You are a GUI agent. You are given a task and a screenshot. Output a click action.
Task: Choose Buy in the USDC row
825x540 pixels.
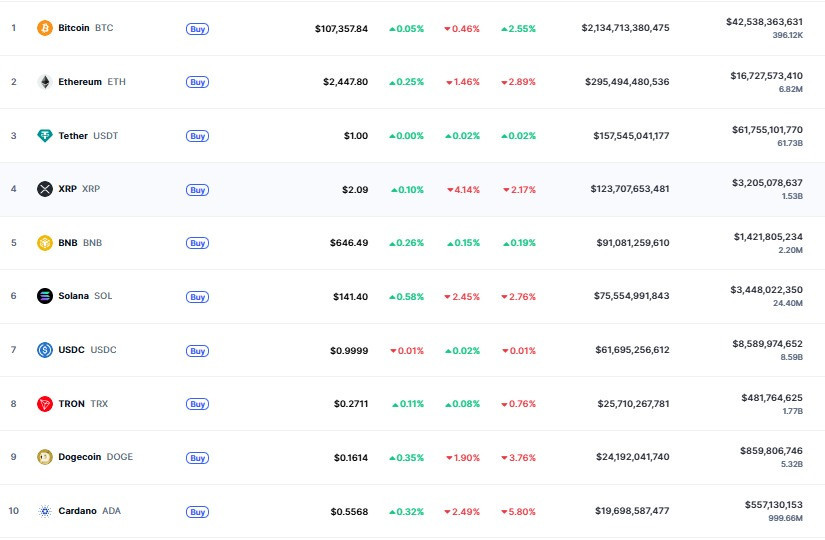click(x=197, y=351)
